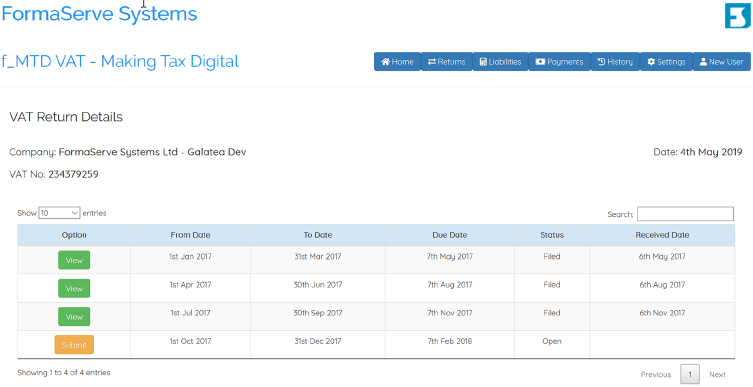Open Settings gear icon button
Viewport: 753px width, 387px height.
(666, 61)
